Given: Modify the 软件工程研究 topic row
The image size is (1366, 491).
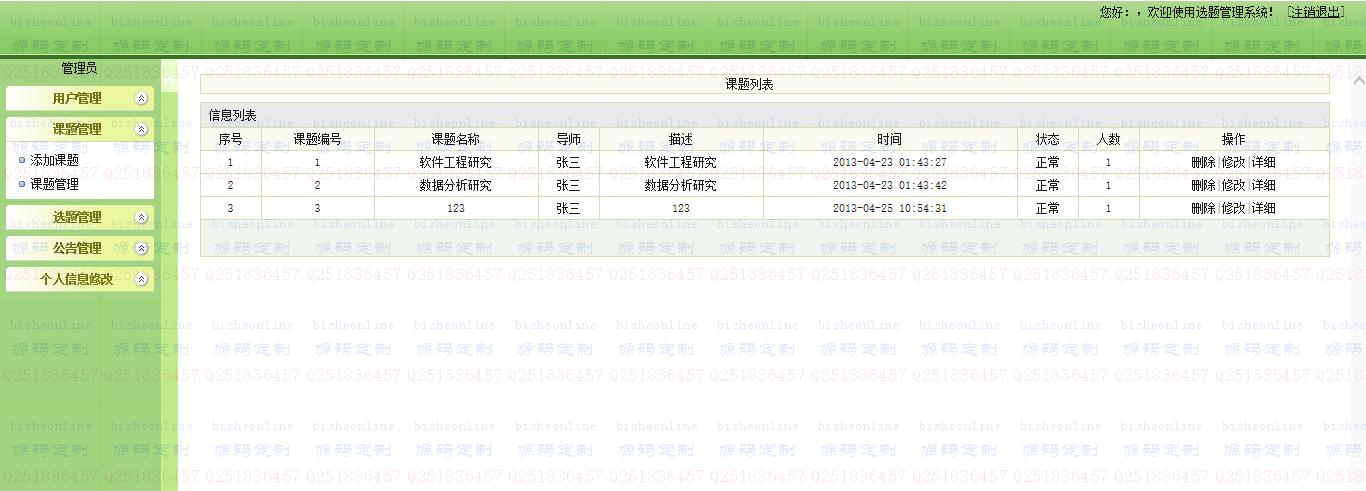Looking at the screenshot, I should [x=1234, y=162].
